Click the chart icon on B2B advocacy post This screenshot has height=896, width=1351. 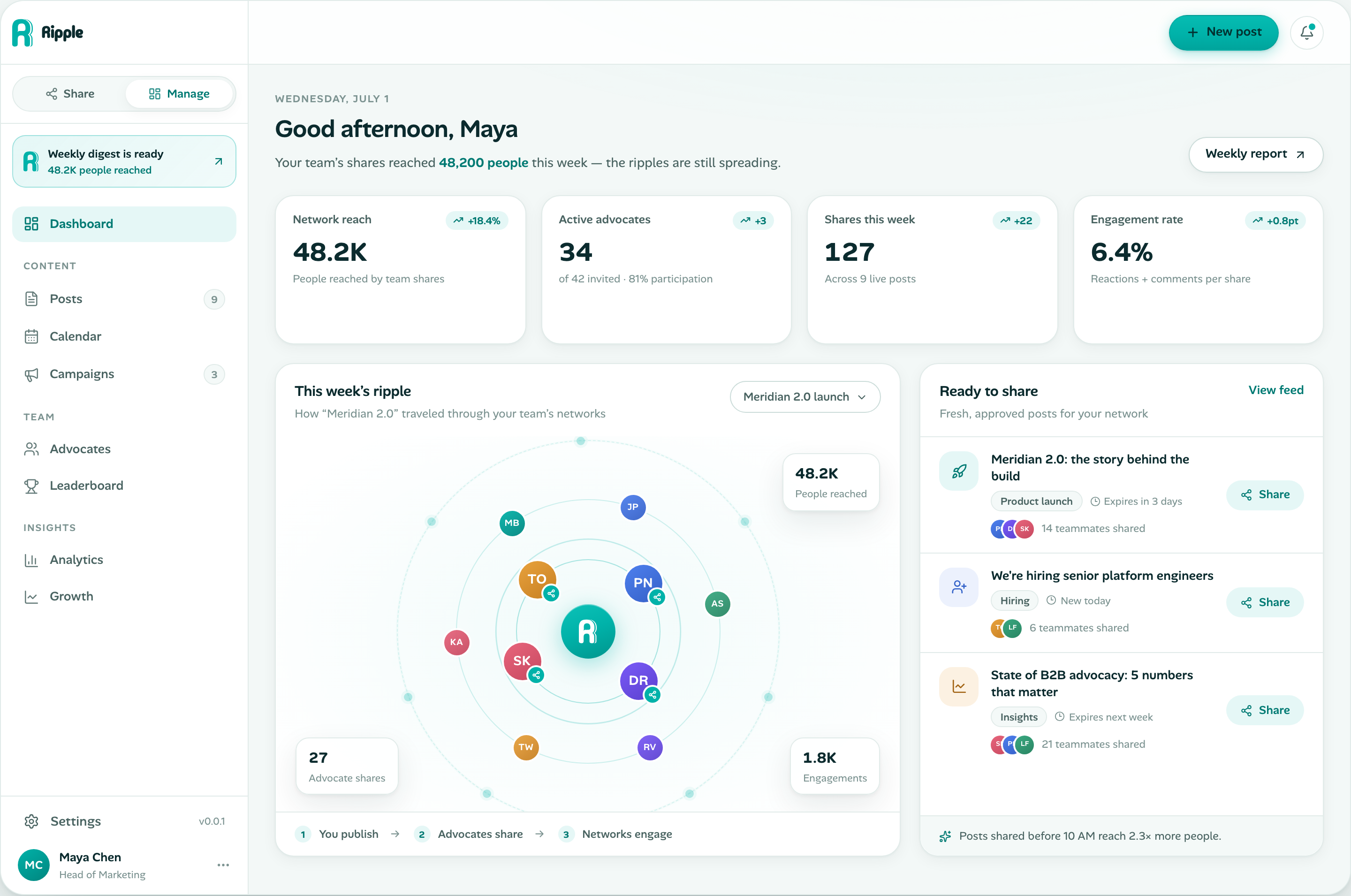coord(958,687)
